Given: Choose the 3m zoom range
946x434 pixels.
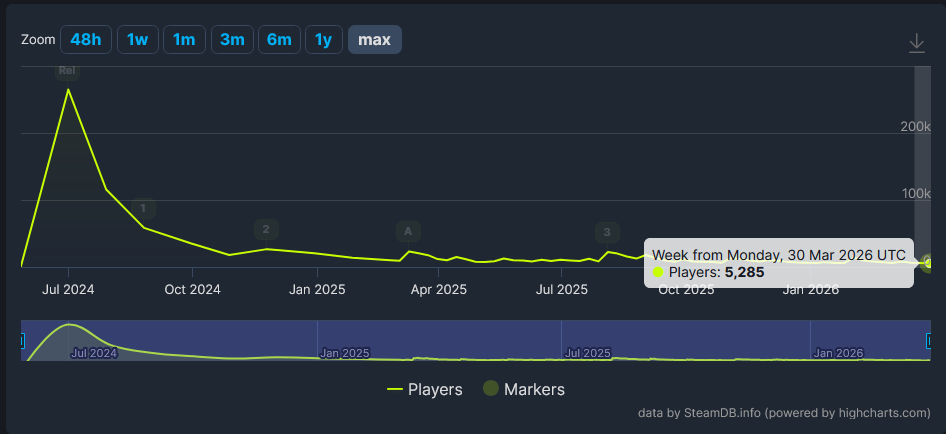Looking at the screenshot, I should [x=232, y=40].
